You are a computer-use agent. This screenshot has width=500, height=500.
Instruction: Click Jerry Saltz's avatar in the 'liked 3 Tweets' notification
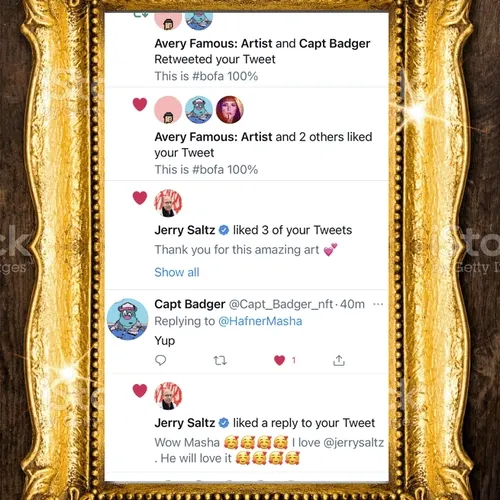[168, 203]
